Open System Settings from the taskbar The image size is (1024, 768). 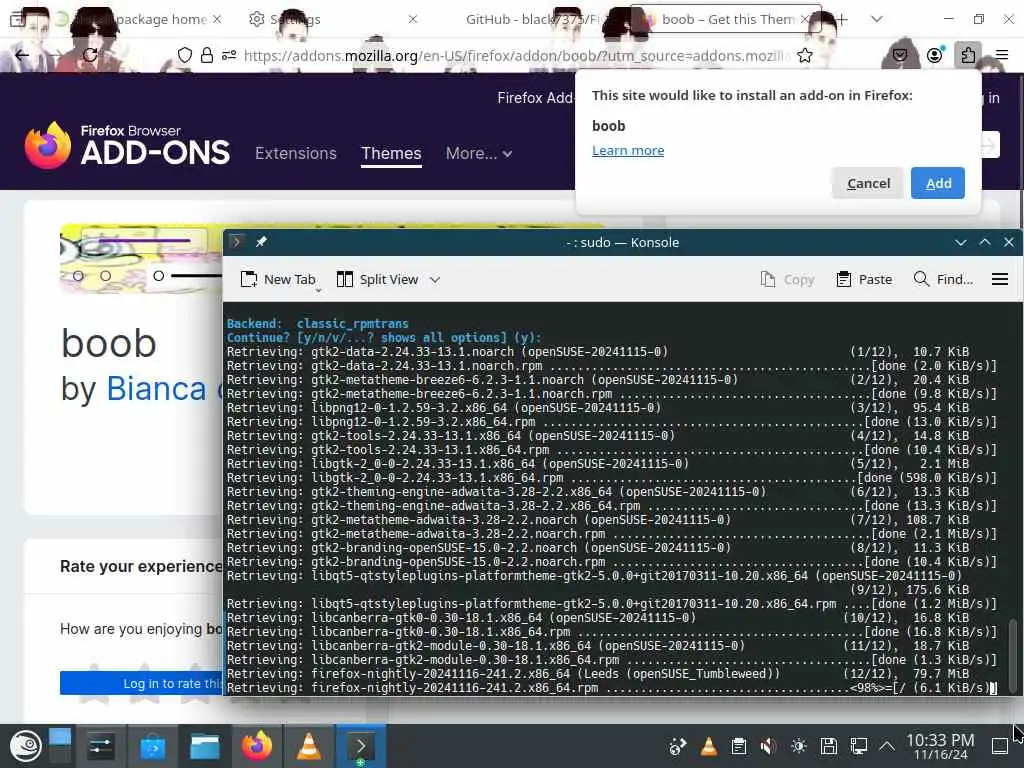pos(101,746)
